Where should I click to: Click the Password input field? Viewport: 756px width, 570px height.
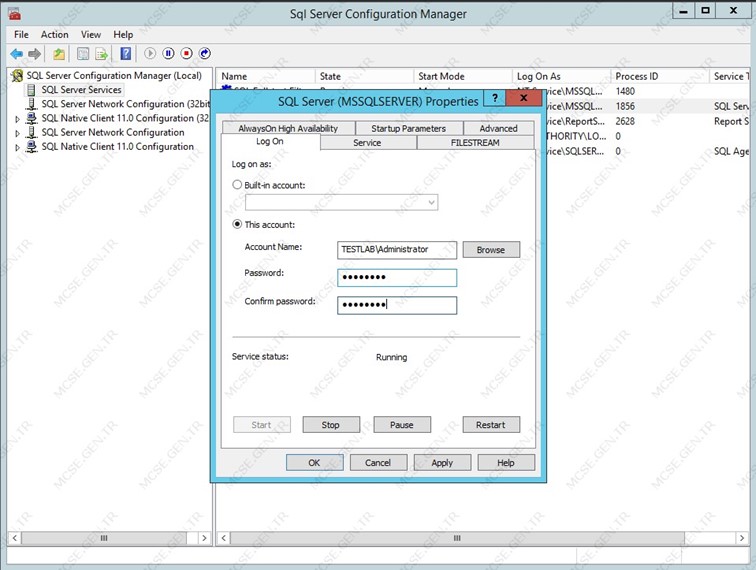point(397,278)
